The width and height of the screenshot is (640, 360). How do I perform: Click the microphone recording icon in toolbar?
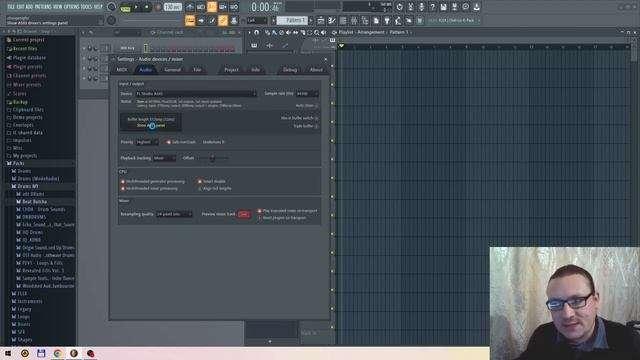tap(422, 7)
